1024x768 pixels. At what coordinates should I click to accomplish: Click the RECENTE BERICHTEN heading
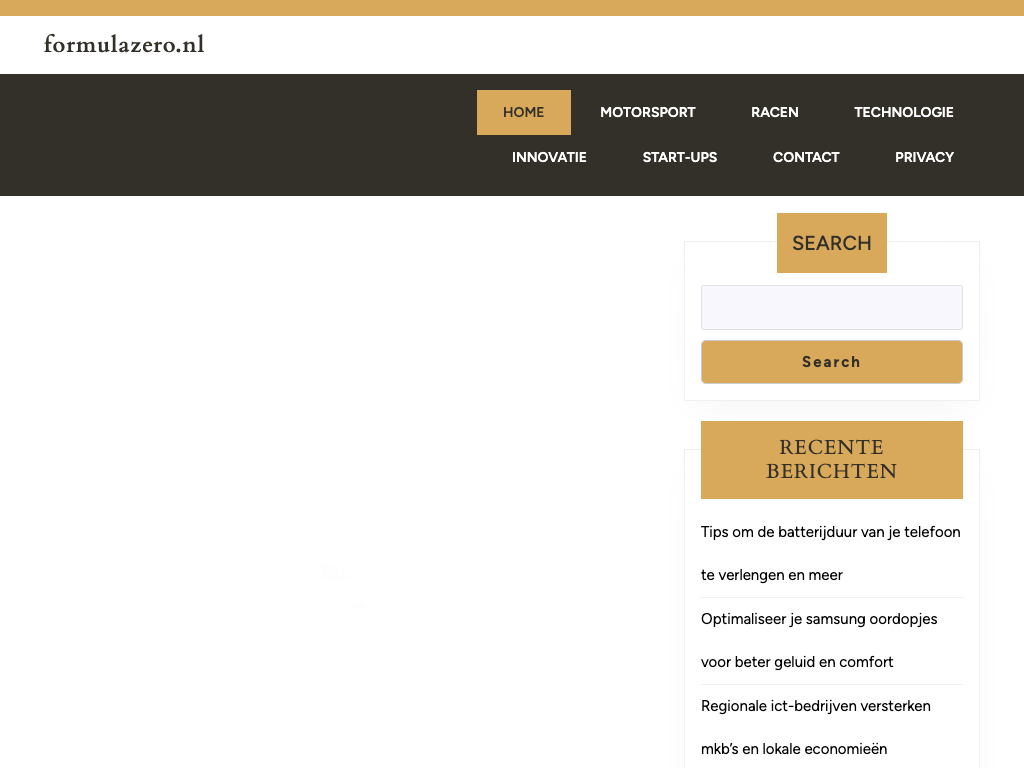click(831, 459)
